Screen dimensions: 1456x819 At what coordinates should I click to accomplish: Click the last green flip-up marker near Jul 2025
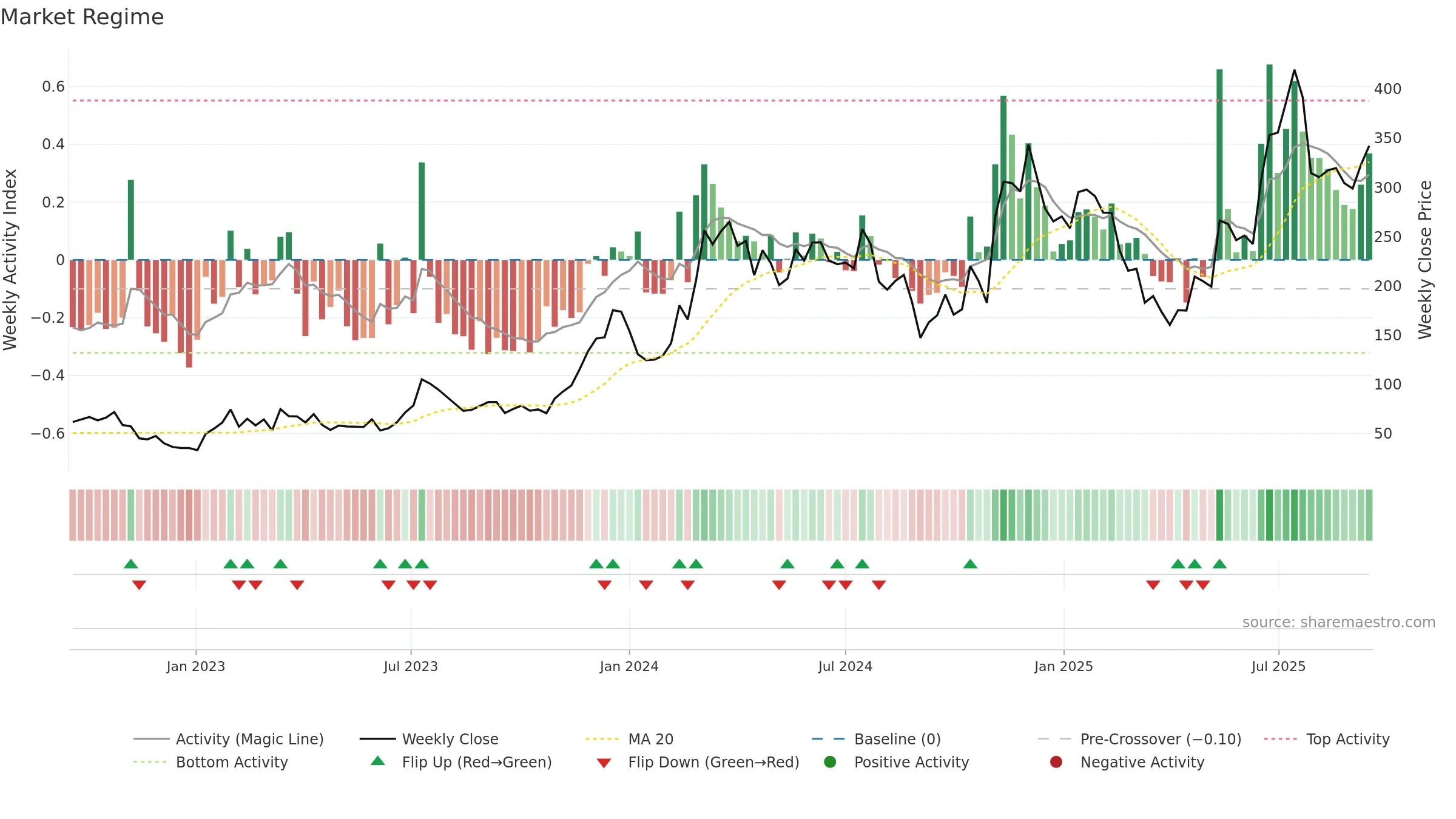pos(1219,564)
